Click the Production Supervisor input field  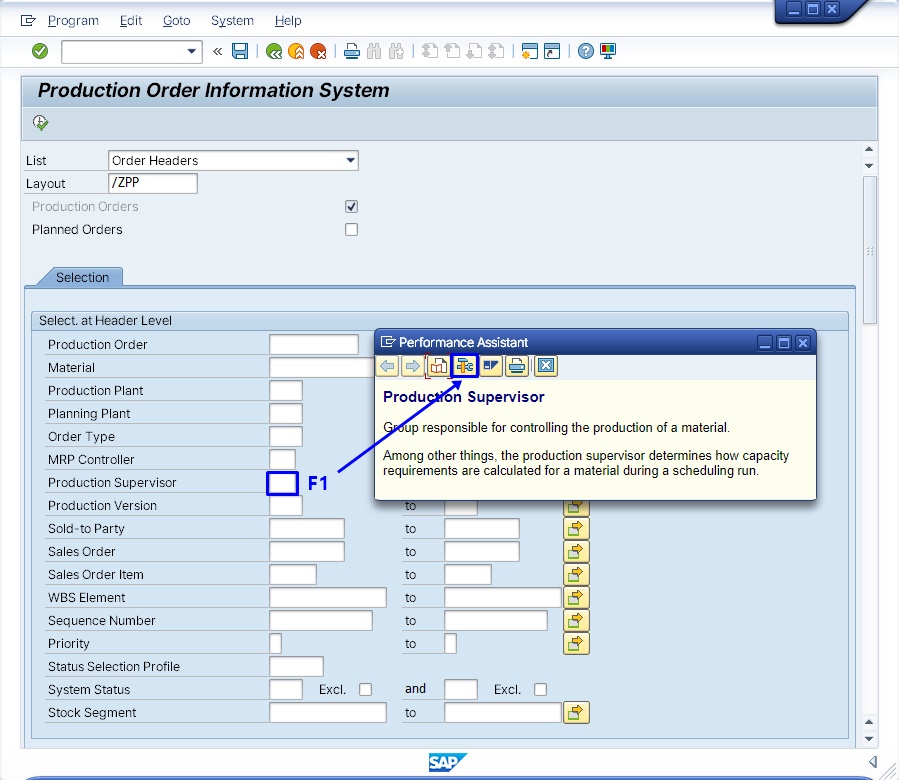283,483
